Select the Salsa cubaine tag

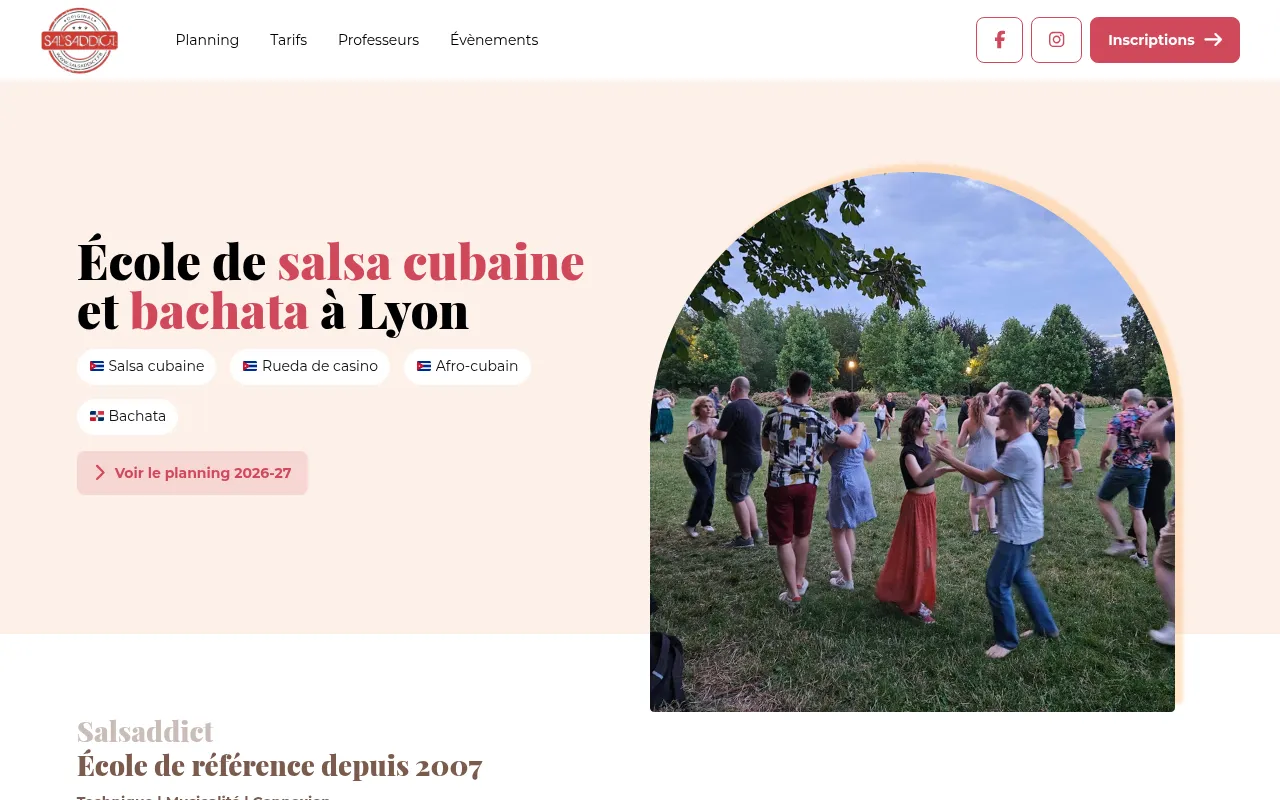pos(147,366)
